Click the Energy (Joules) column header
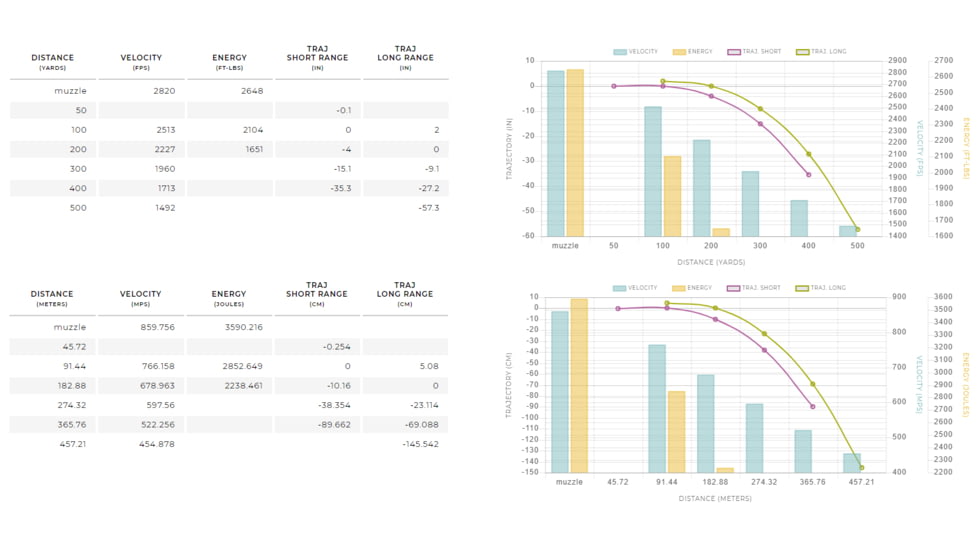This screenshot has width=978, height=550. (229, 298)
